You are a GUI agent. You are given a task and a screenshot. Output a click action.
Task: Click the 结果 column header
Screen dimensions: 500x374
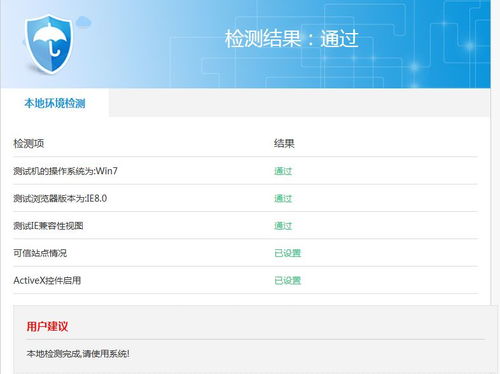(x=284, y=144)
